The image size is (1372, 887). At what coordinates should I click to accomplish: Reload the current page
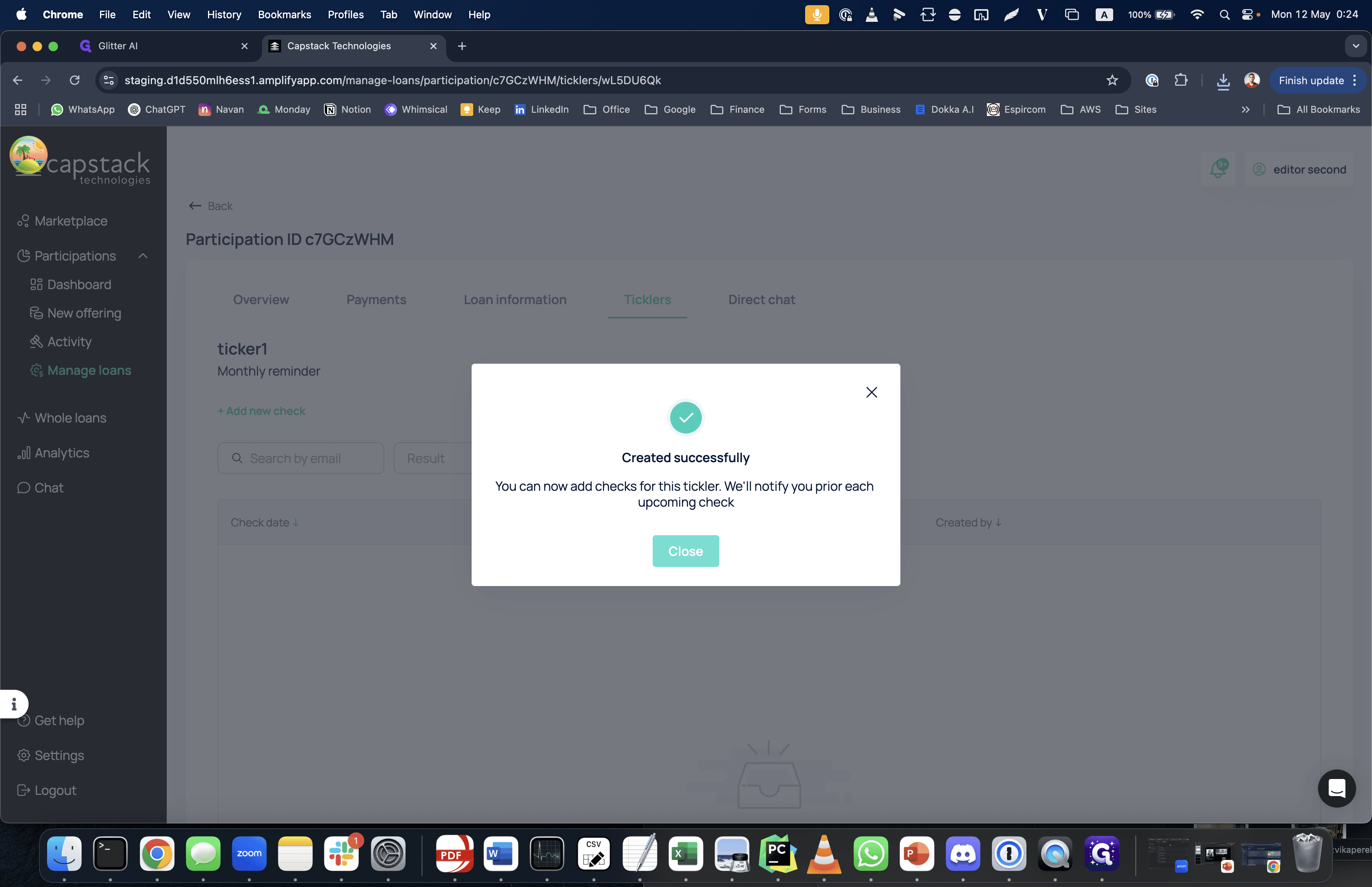[x=75, y=81]
